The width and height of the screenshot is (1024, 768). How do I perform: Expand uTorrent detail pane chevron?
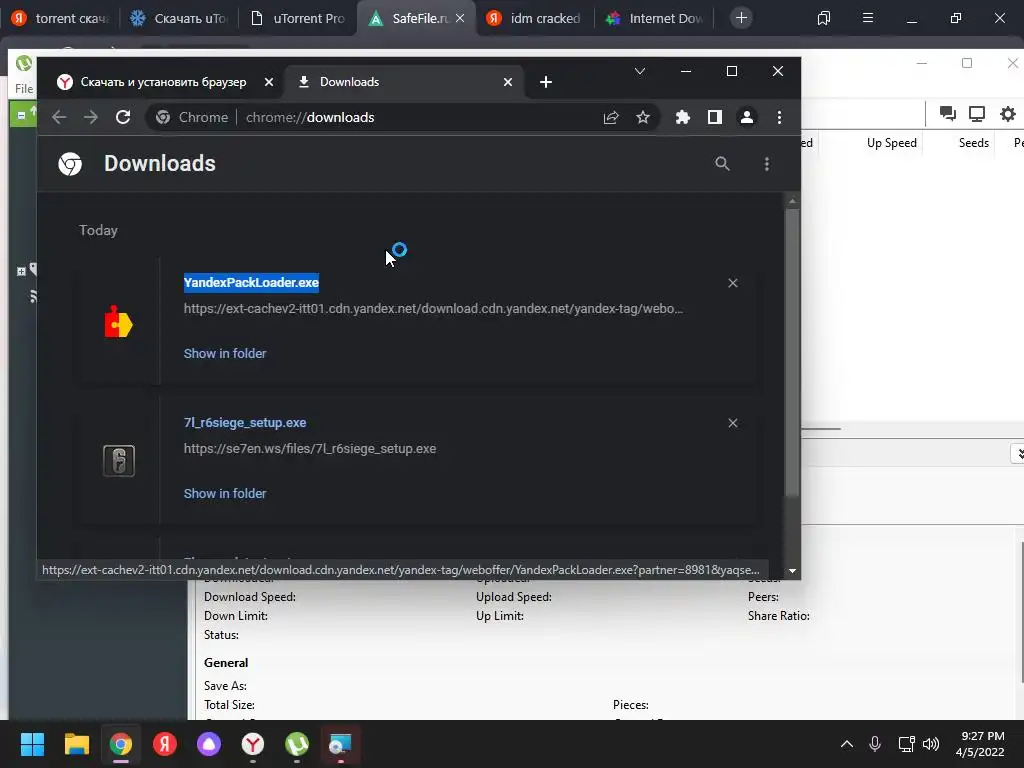[x=1019, y=453]
